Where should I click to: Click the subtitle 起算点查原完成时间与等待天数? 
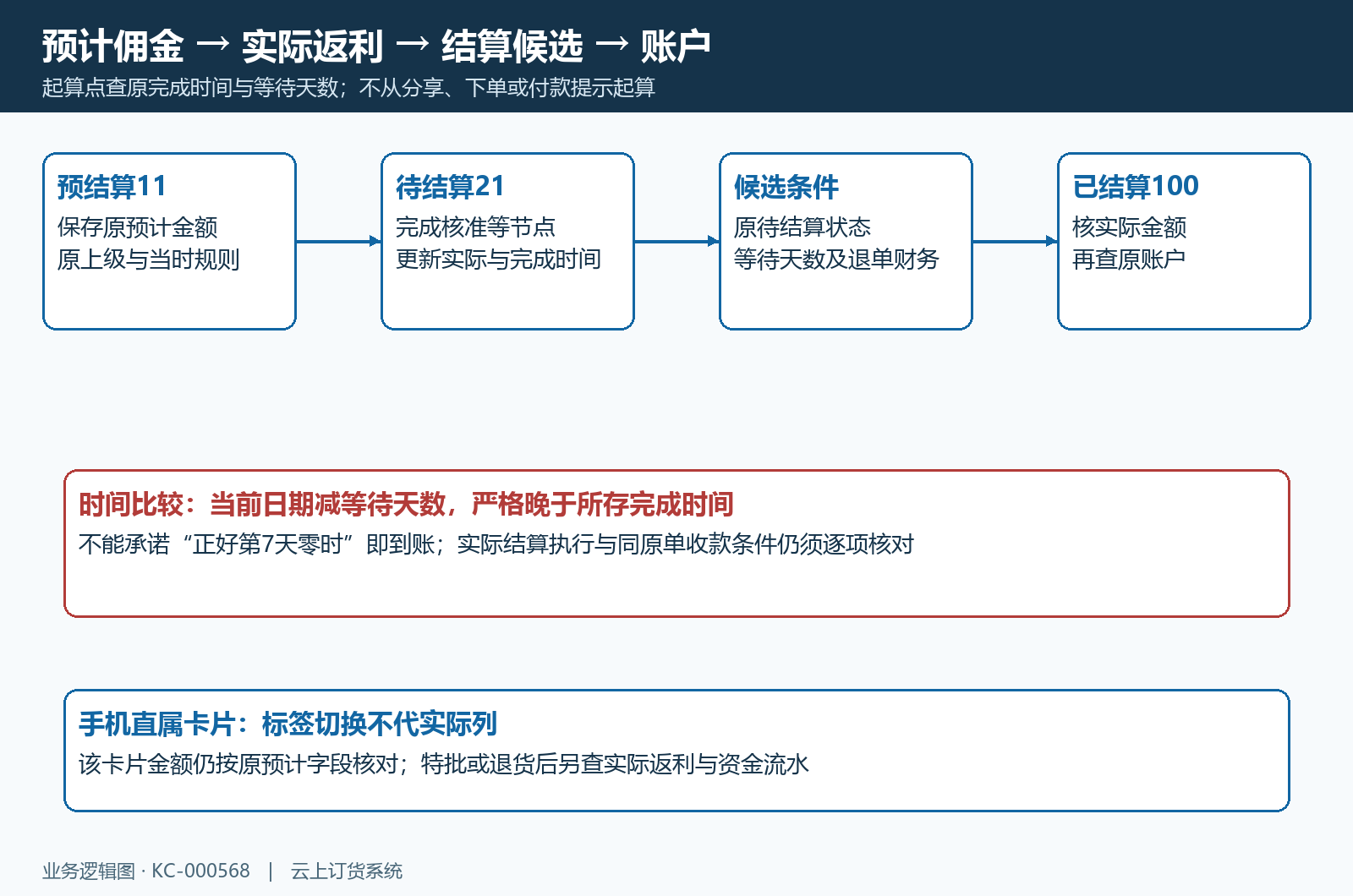pyautogui.click(x=190, y=88)
